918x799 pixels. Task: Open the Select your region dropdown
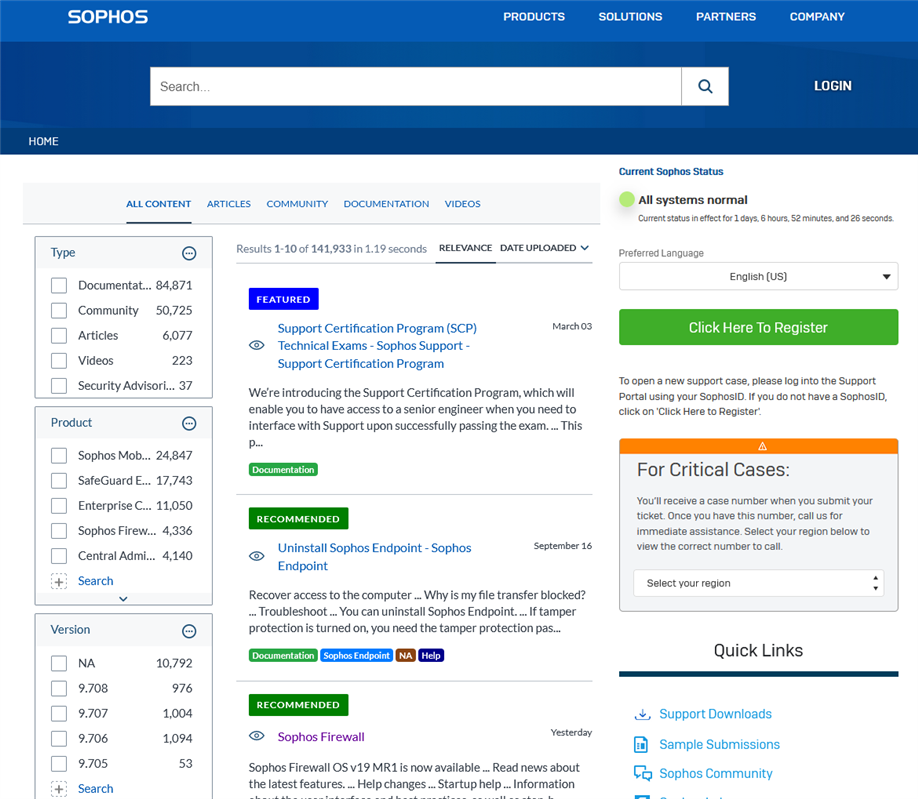758,583
